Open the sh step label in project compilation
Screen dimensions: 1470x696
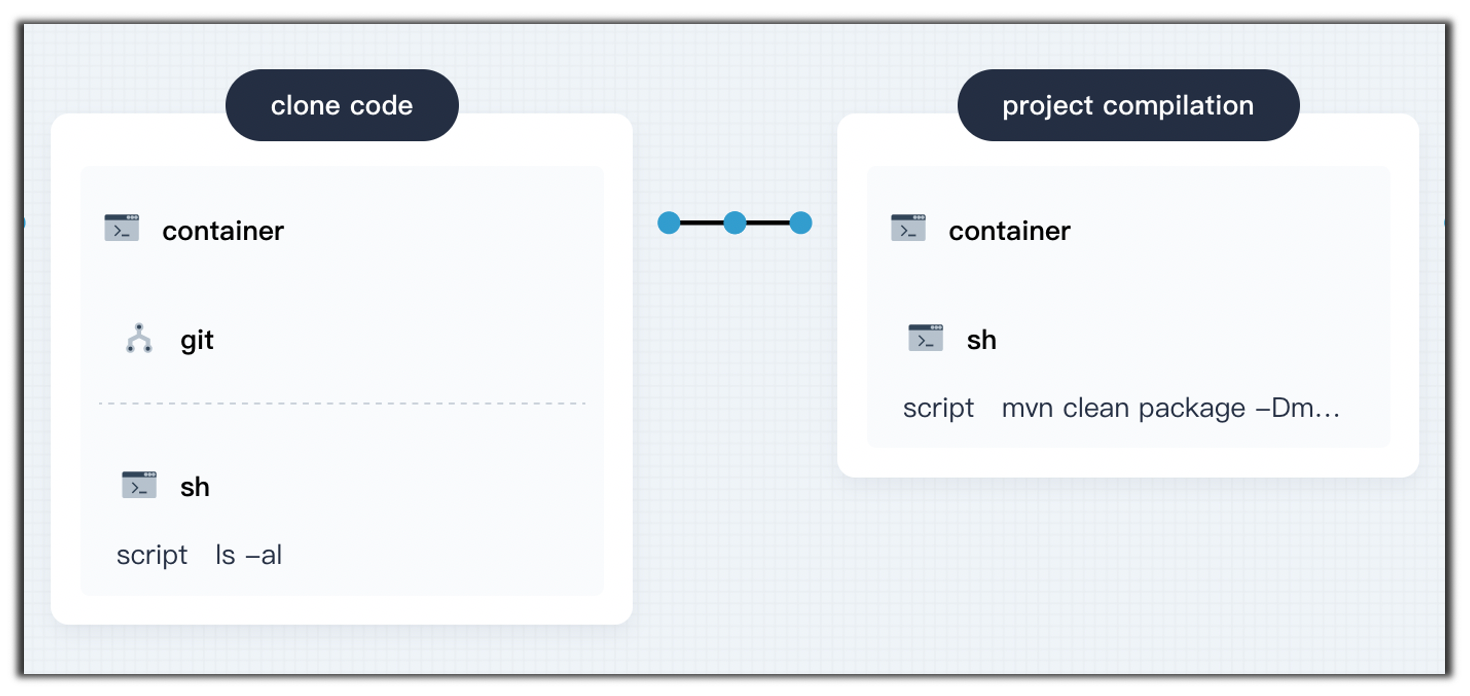coord(981,340)
